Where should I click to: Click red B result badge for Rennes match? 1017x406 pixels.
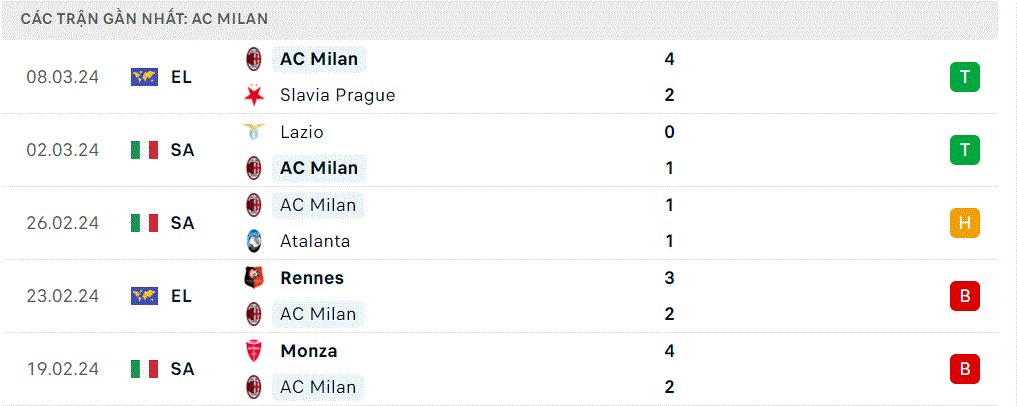[x=964, y=296]
